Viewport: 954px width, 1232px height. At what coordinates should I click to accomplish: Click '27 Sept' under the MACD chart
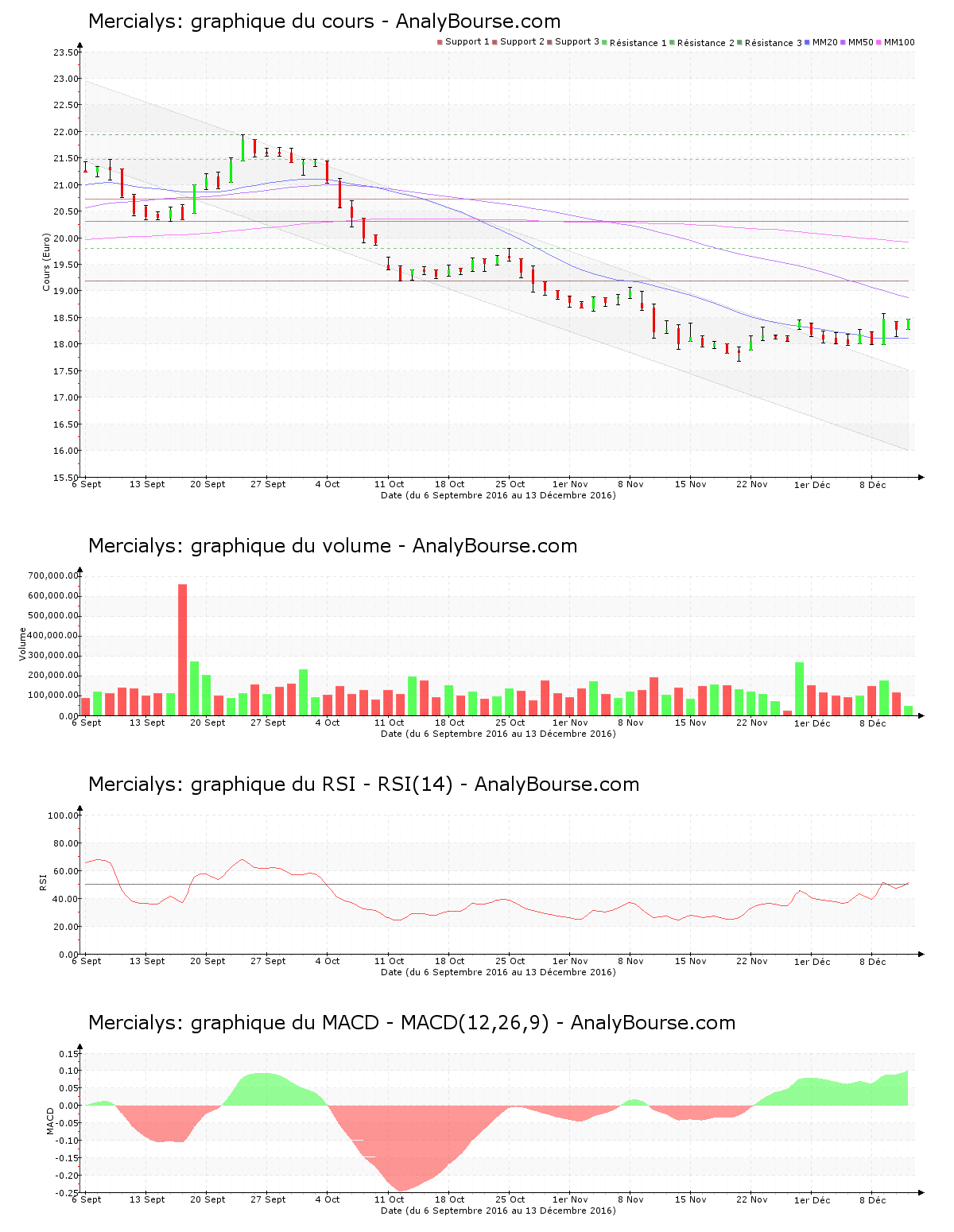click(268, 1199)
